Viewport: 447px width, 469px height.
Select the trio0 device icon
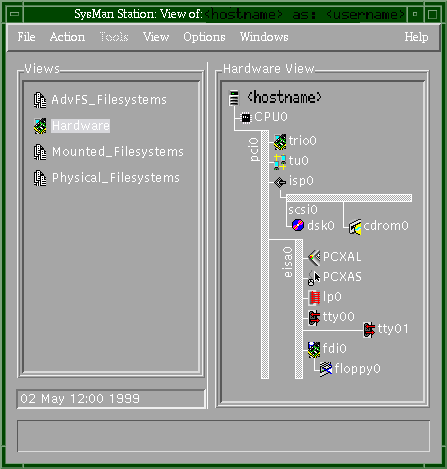tap(280, 141)
